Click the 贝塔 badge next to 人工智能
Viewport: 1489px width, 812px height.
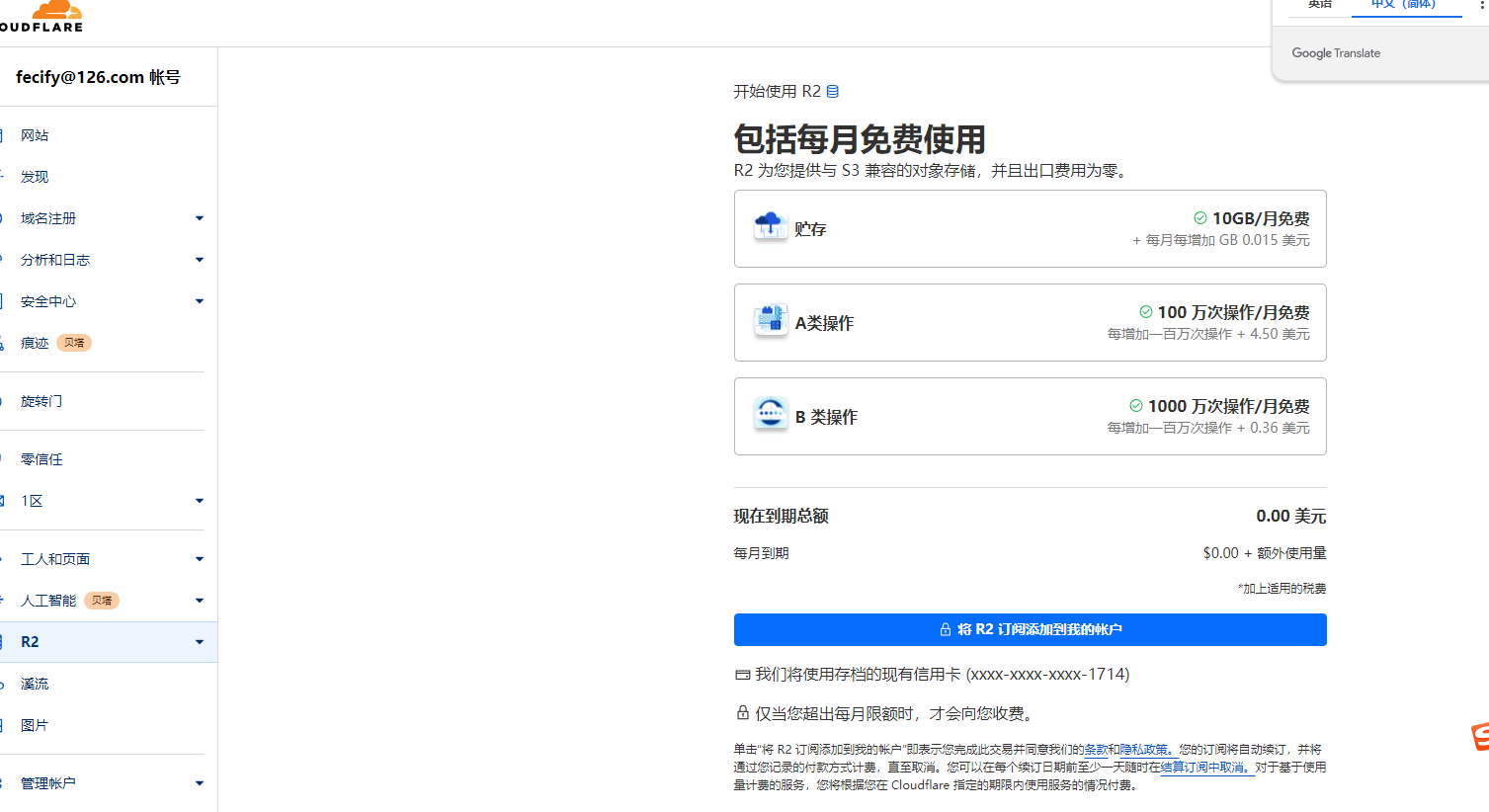(102, 601)
